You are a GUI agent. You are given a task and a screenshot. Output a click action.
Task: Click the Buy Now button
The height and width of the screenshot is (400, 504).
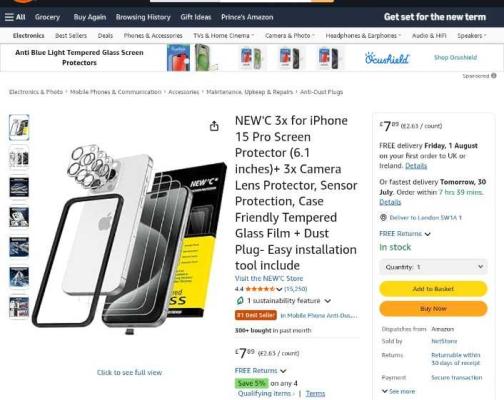[433, 309]
